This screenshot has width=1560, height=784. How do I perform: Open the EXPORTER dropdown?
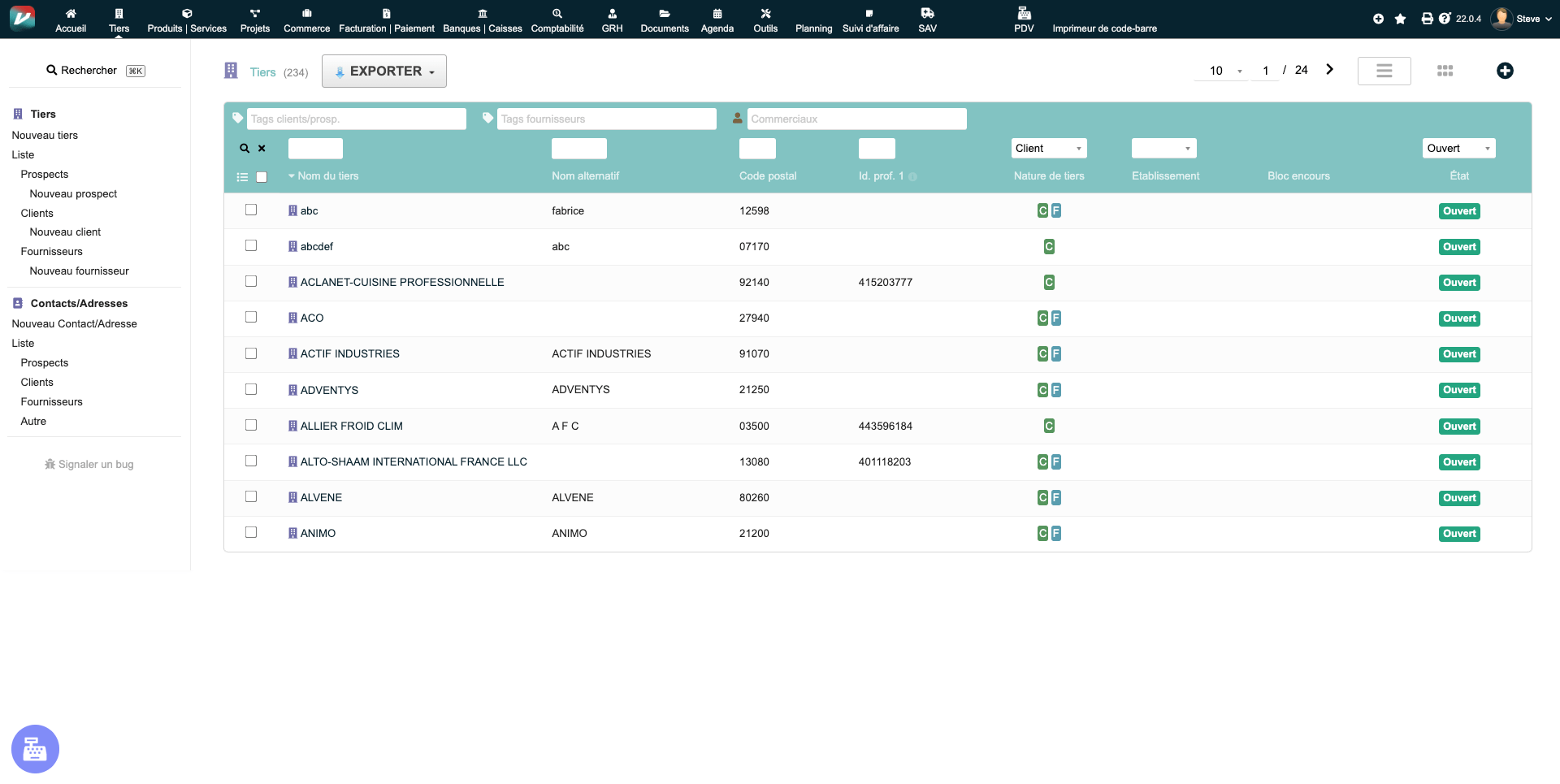coord(384,71)
